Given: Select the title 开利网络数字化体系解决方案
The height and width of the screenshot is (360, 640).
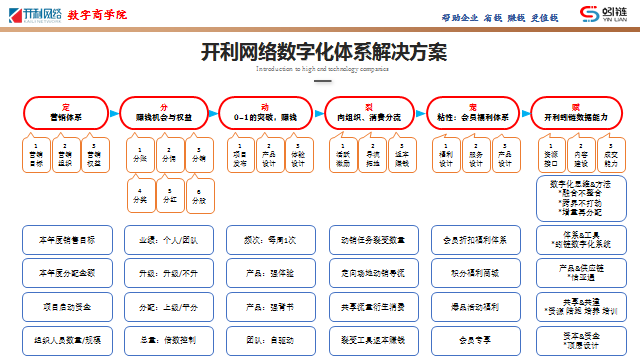Looking at the screenshot, I should click(x=324, y=52).
